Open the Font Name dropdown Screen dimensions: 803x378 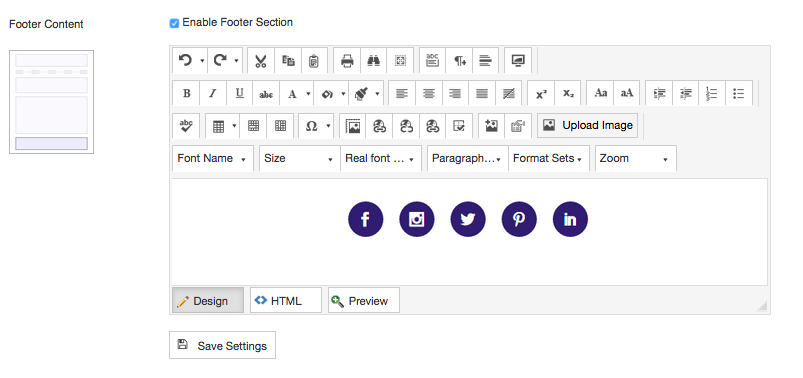pyautogui.click(x=213, y=158)
